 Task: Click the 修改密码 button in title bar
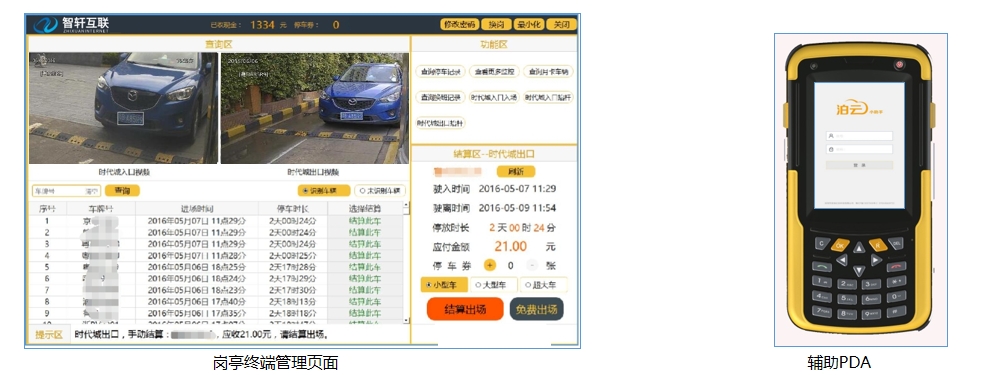[x=459, y=25]
